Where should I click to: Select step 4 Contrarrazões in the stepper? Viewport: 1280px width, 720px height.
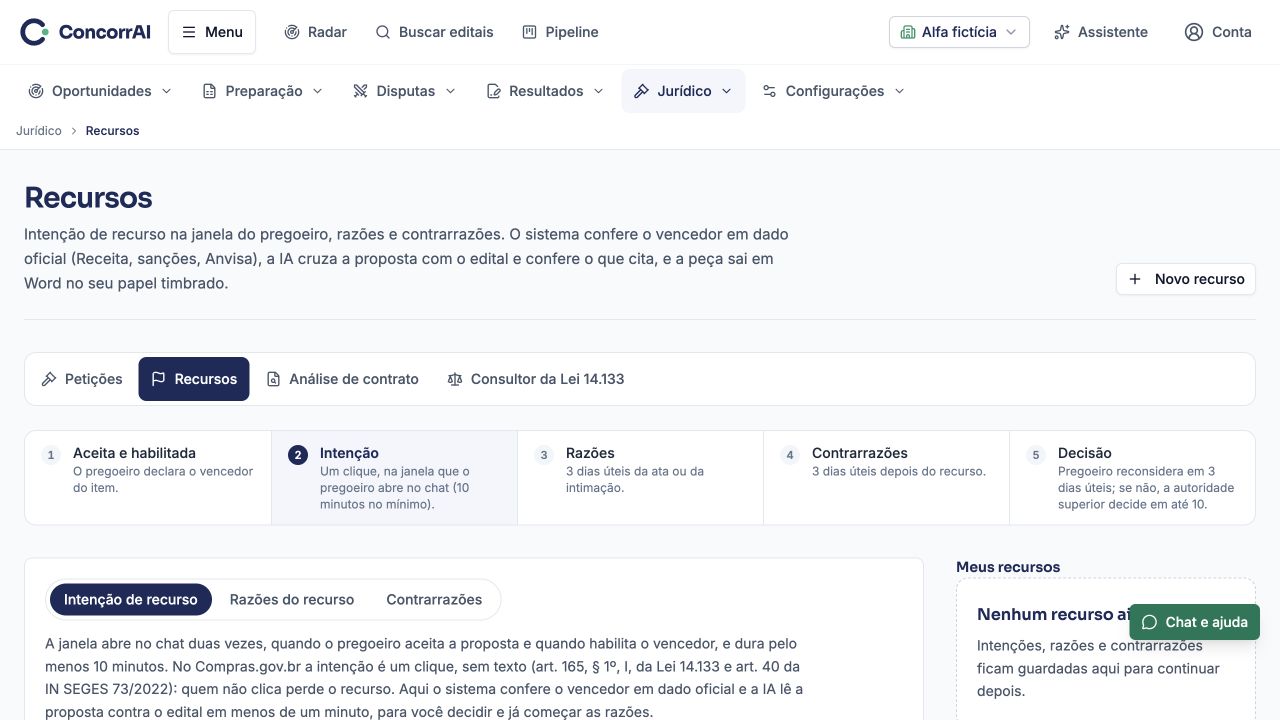click(x=886, y=478)
